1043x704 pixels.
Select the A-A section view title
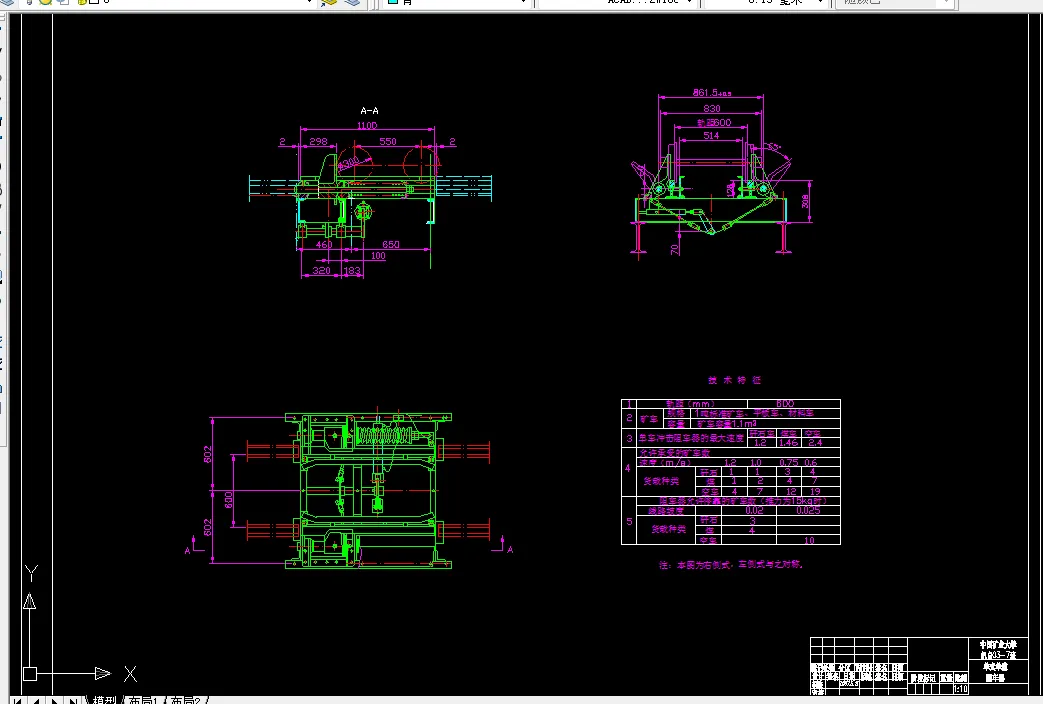[x=369, y=110]
